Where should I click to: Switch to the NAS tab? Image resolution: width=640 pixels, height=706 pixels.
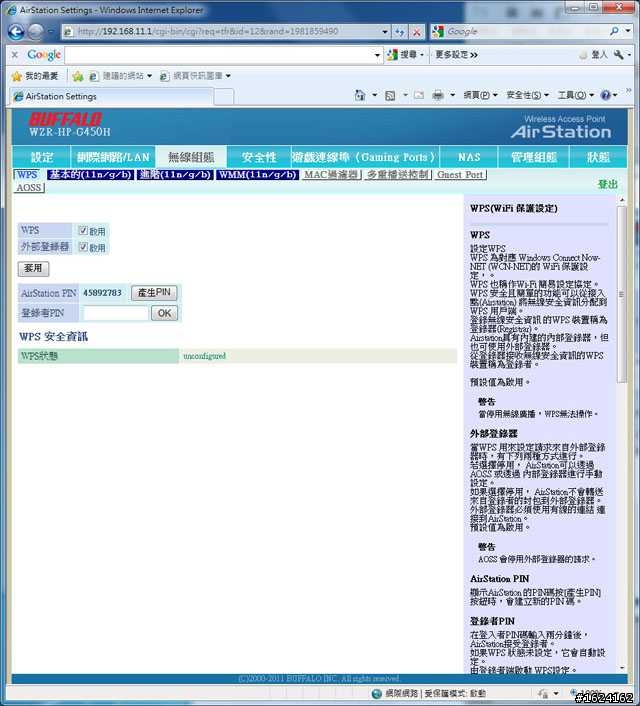coord(469,157)
